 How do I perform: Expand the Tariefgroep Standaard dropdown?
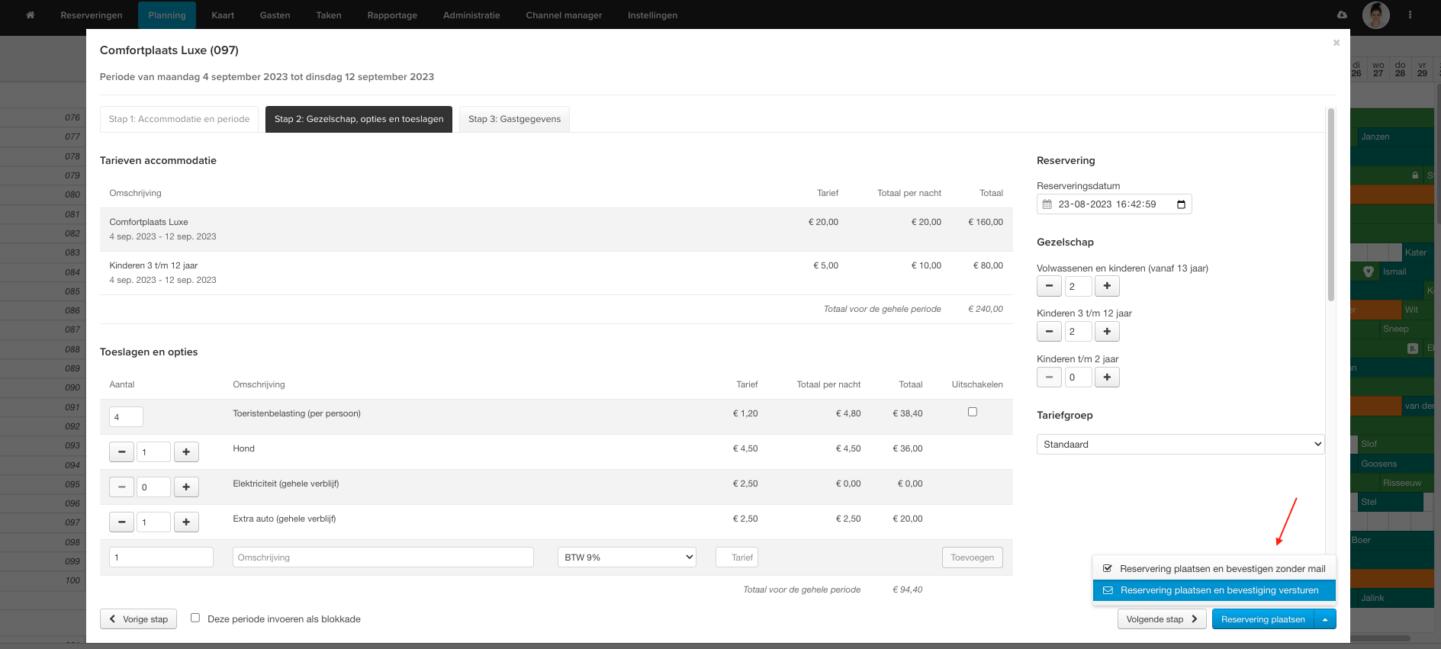tap(1180, 444)
